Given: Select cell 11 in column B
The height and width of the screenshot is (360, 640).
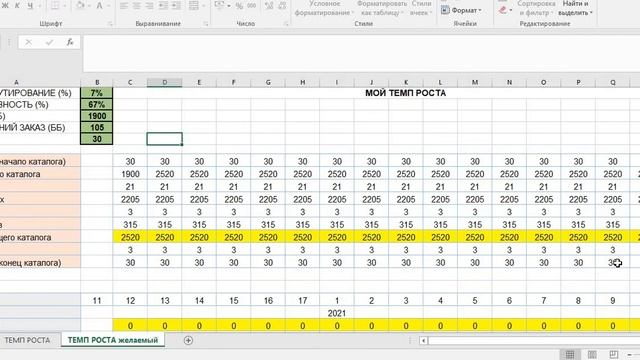Looking at the screenshot, I should tap(97, 301).
